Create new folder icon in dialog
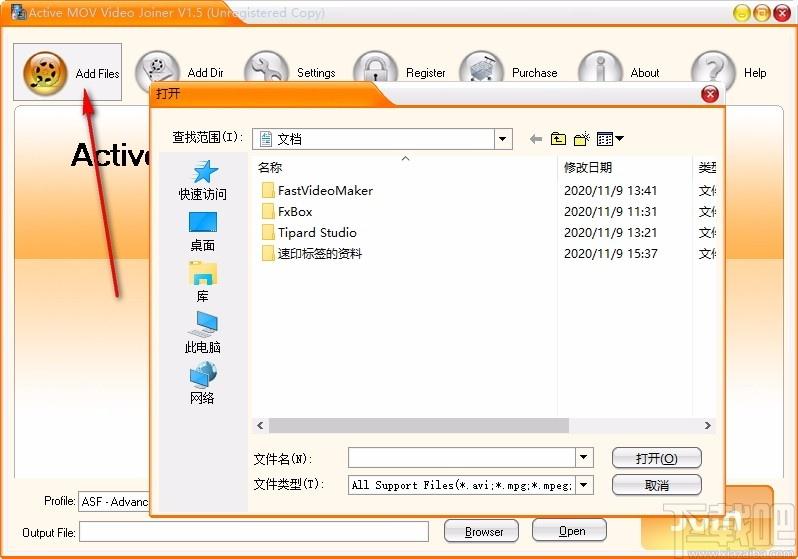 (x=582, y=138)
